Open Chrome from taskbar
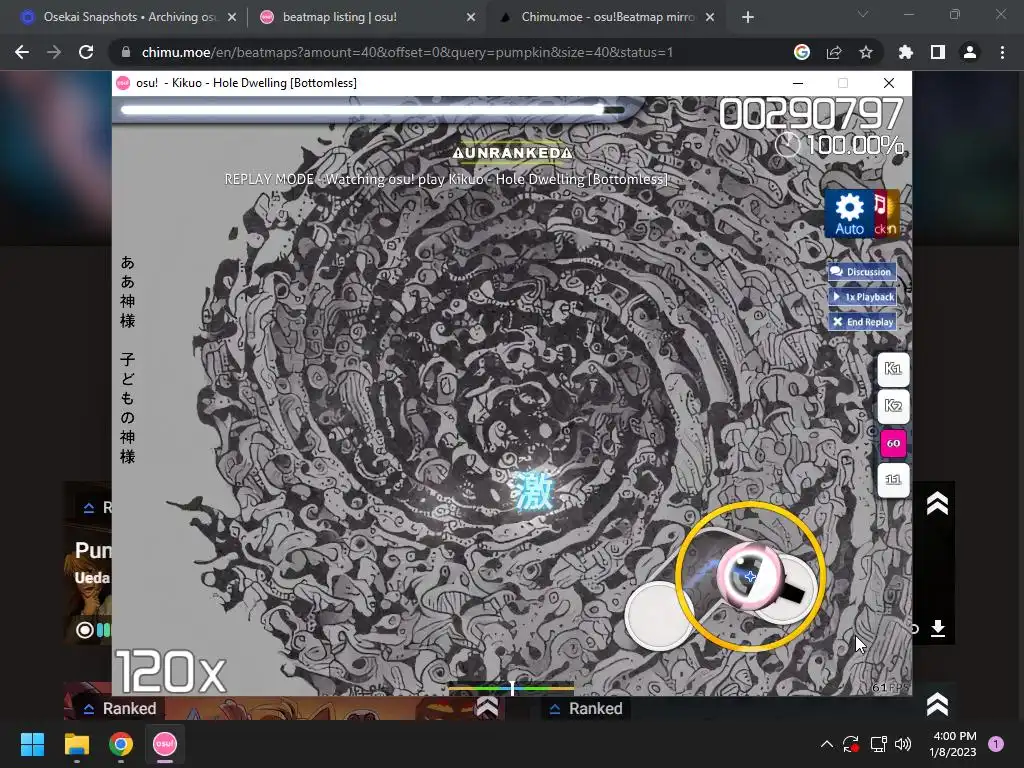Screen dimensions: 1024x768 (x=121, y=744)
